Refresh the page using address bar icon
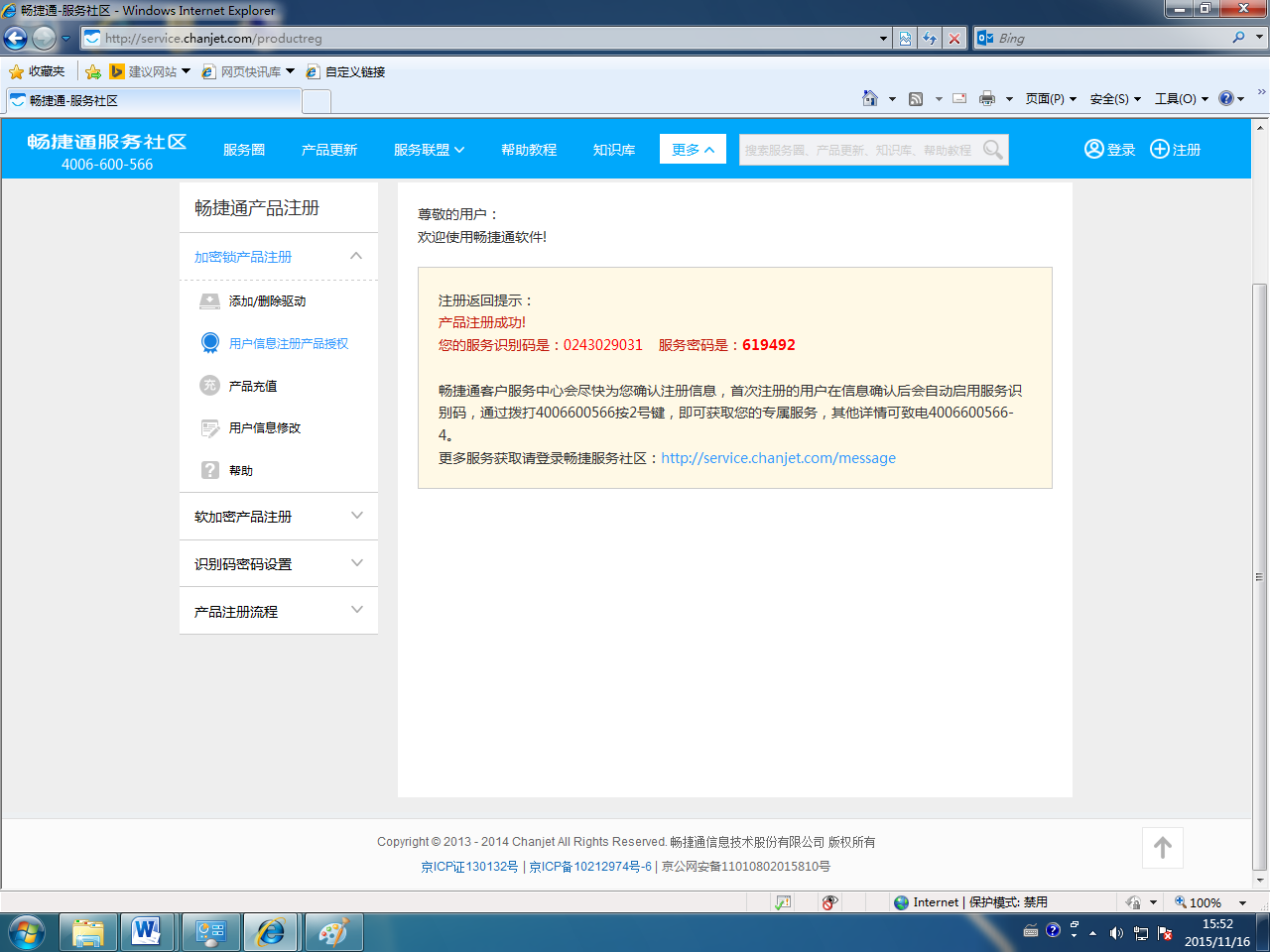The image size is (1270, 952). pos(930,38)
